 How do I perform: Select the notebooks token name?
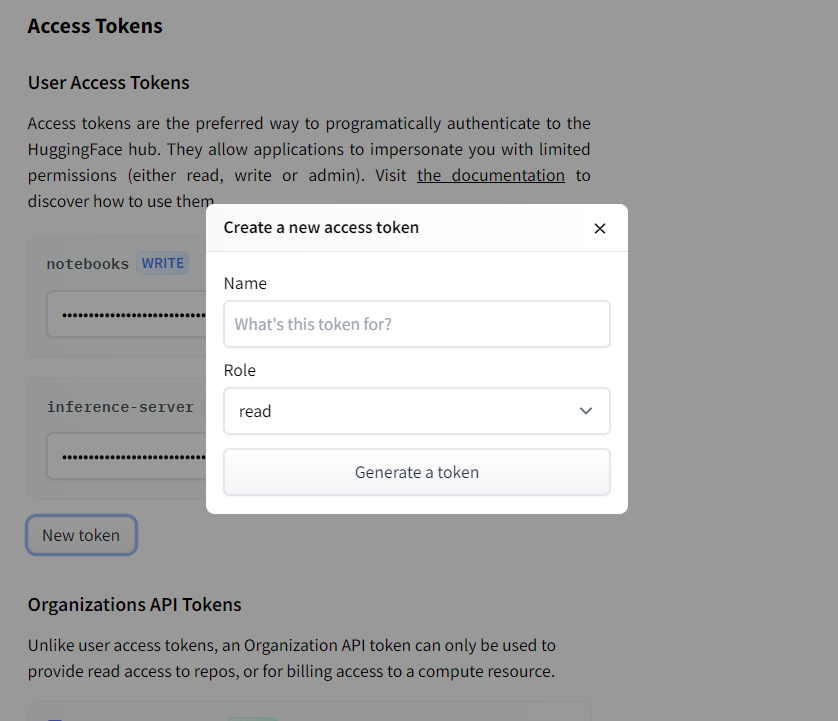pyautogui.click(x=87, y=264)
